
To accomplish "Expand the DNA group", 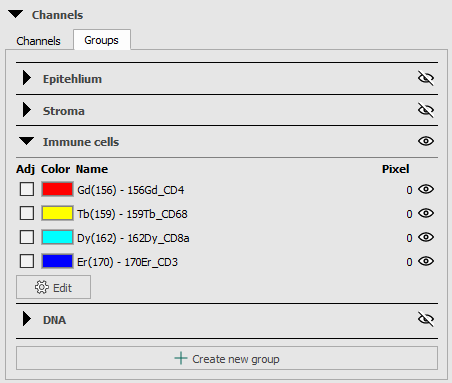I will (x=26, y=319).
